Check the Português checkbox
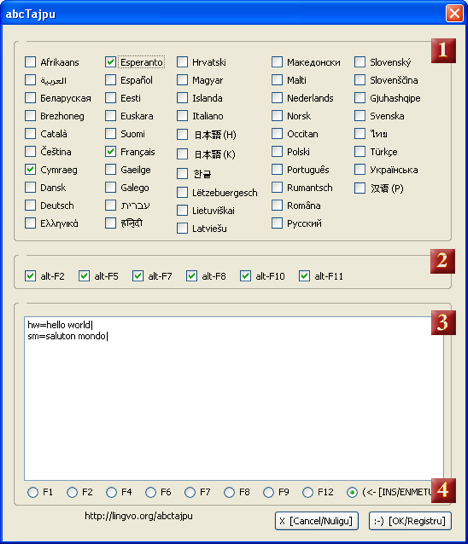This screenshot has height=544, width=468. (x=277, y=170)
